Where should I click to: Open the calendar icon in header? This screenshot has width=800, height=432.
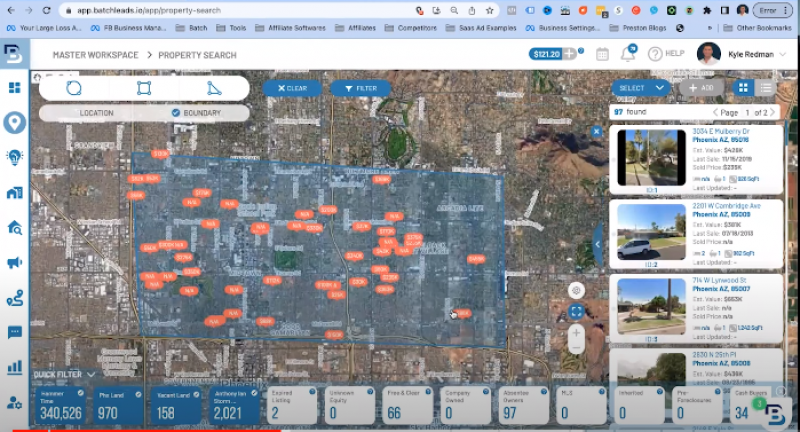coord(602,54)
